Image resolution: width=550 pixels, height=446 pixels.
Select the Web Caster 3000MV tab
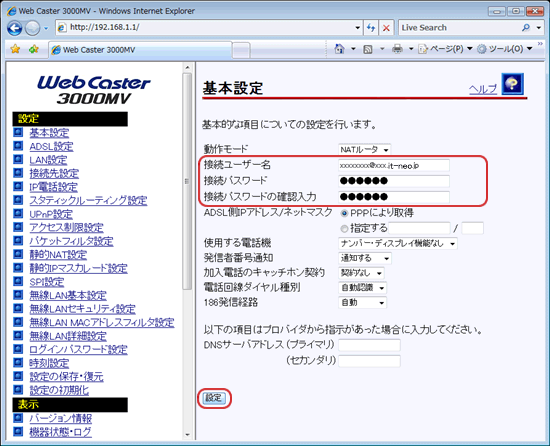coord(140,50)
